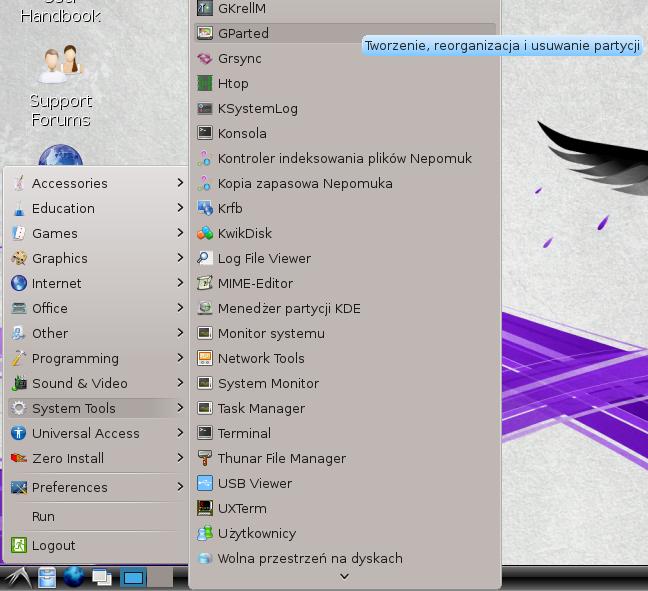Click the submenu scroll-down arrow
This screenshot has height=591, width=648.
[x=344, y=576]
